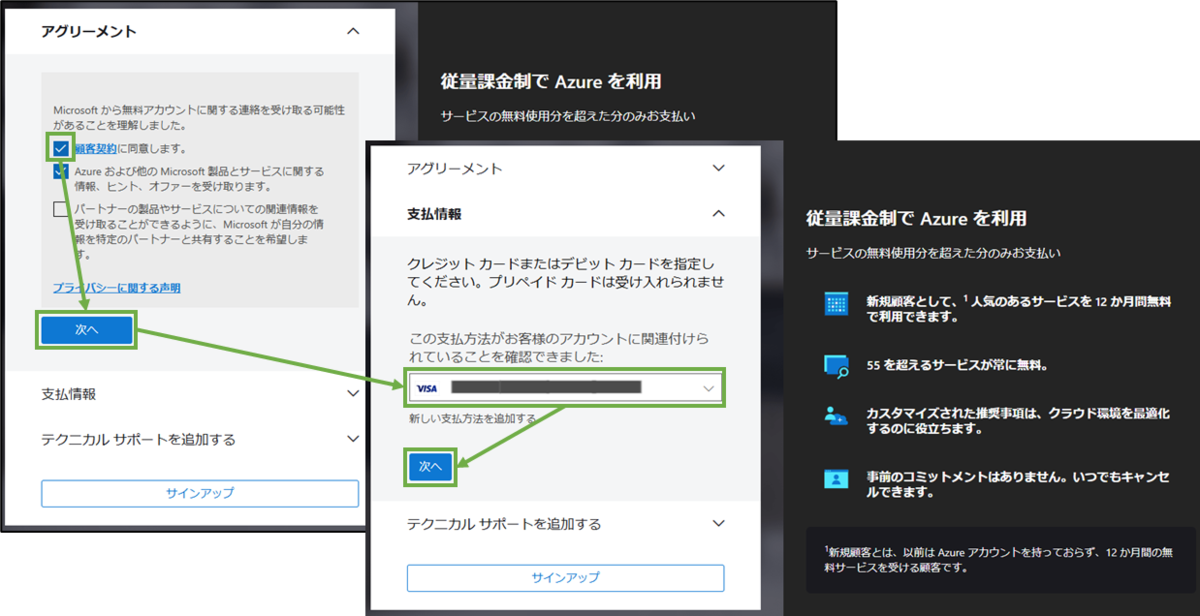Open プライバシーに関する声明 link
Screen dimensions: 1200x616
tap(117, 288)
